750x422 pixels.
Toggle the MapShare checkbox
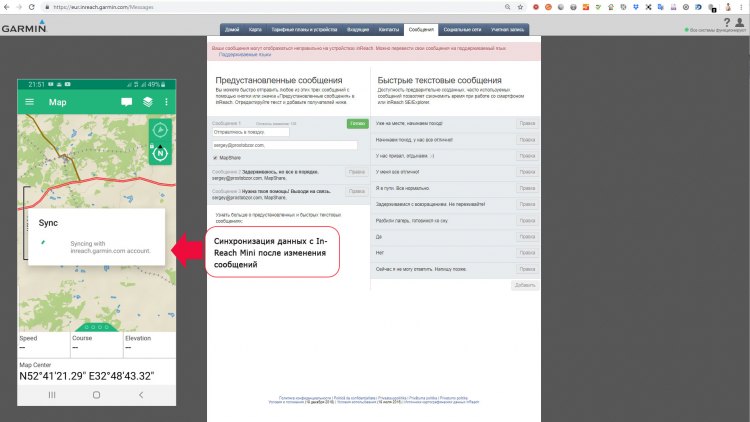tap(215, 158)
